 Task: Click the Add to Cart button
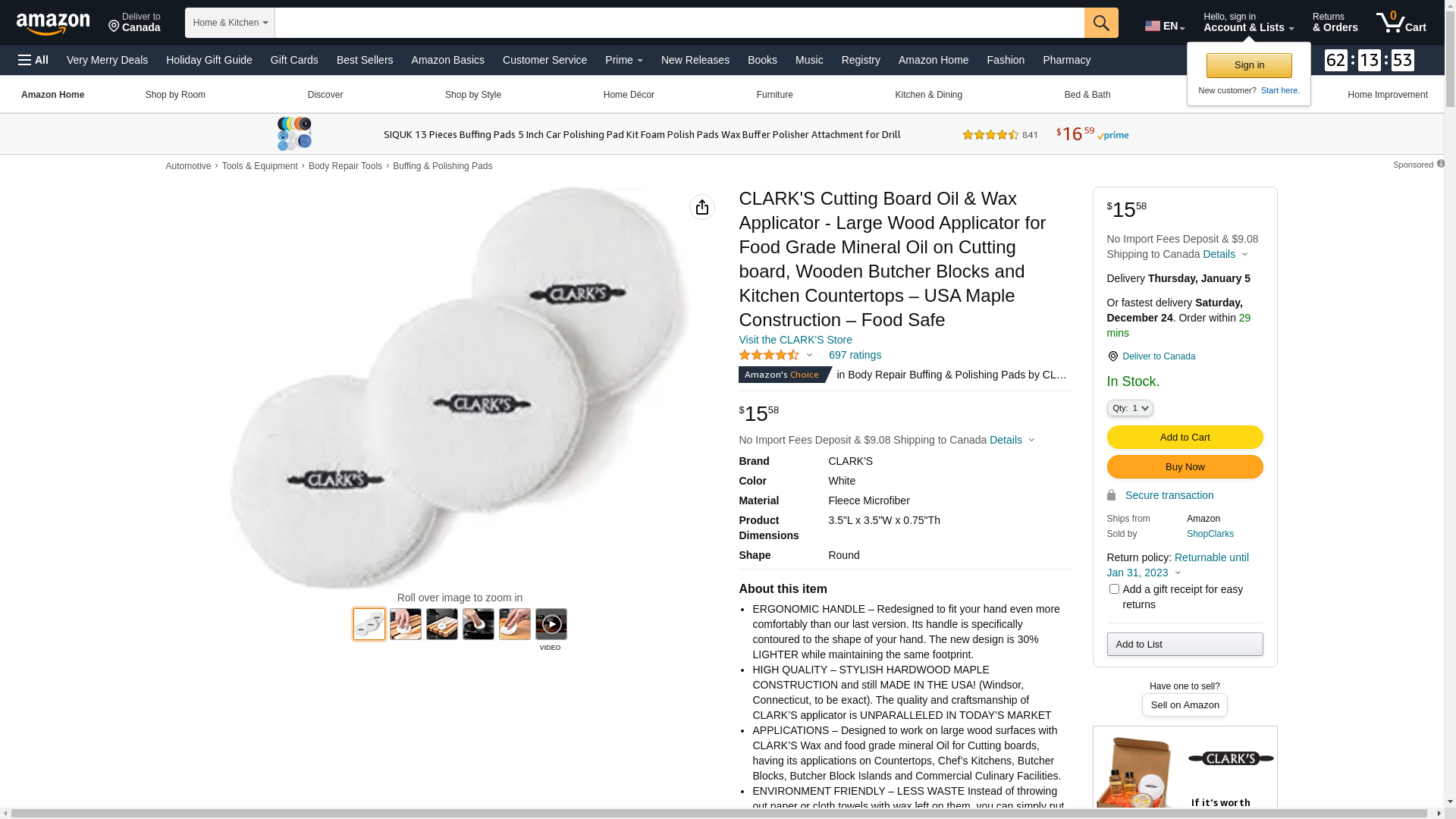(1185, 437)
